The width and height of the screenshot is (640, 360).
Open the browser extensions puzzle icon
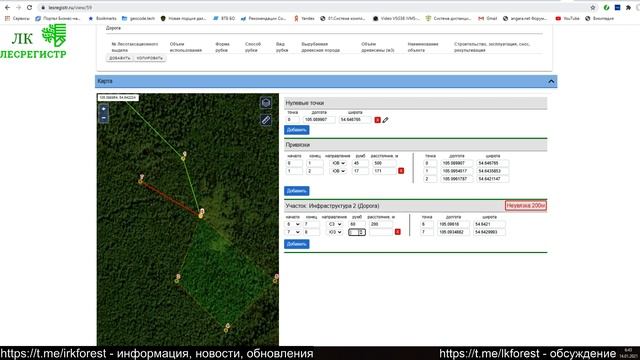(628, 7)
